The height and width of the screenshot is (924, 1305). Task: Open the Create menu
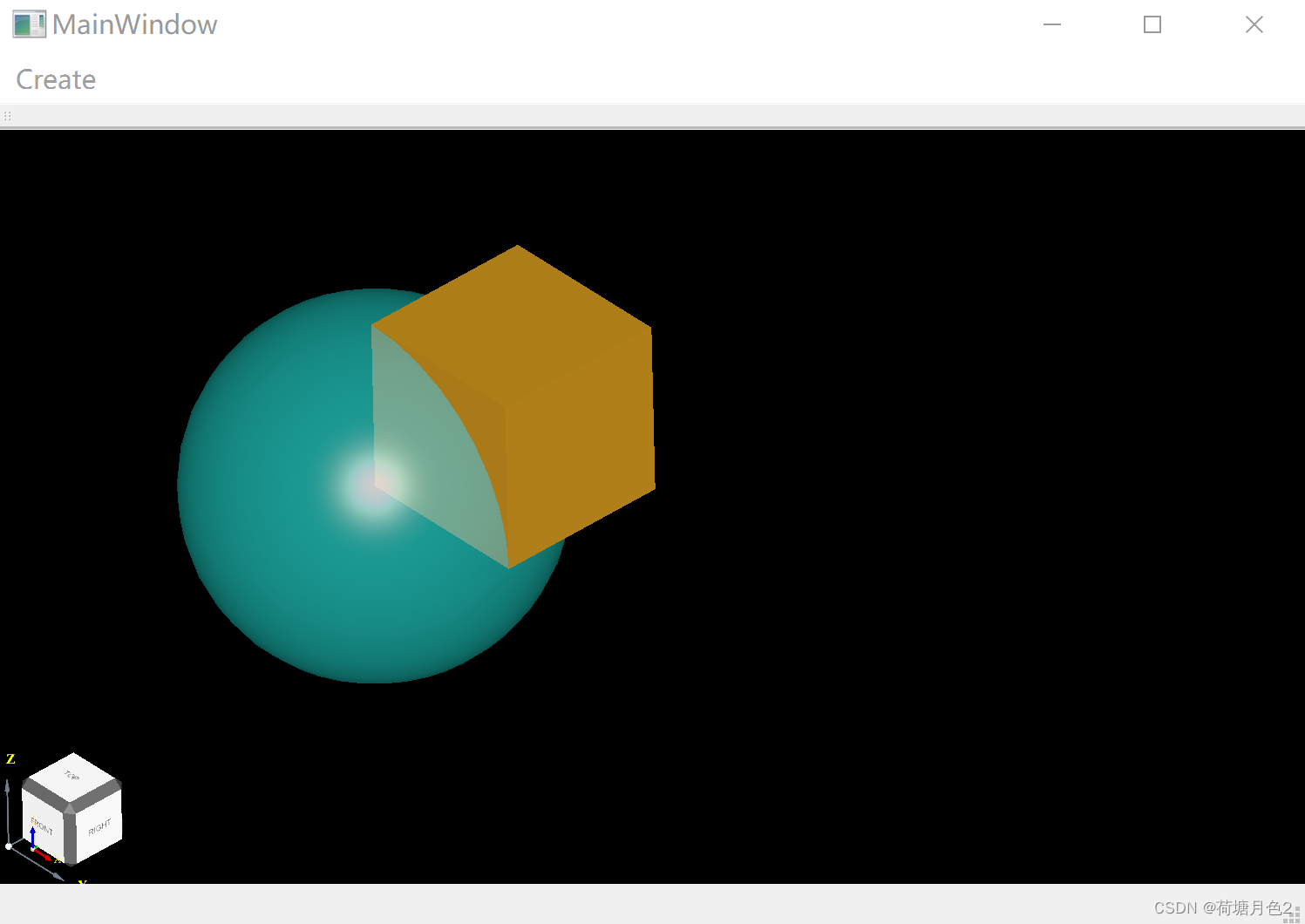pyautogui.click(x=56, y=79)
